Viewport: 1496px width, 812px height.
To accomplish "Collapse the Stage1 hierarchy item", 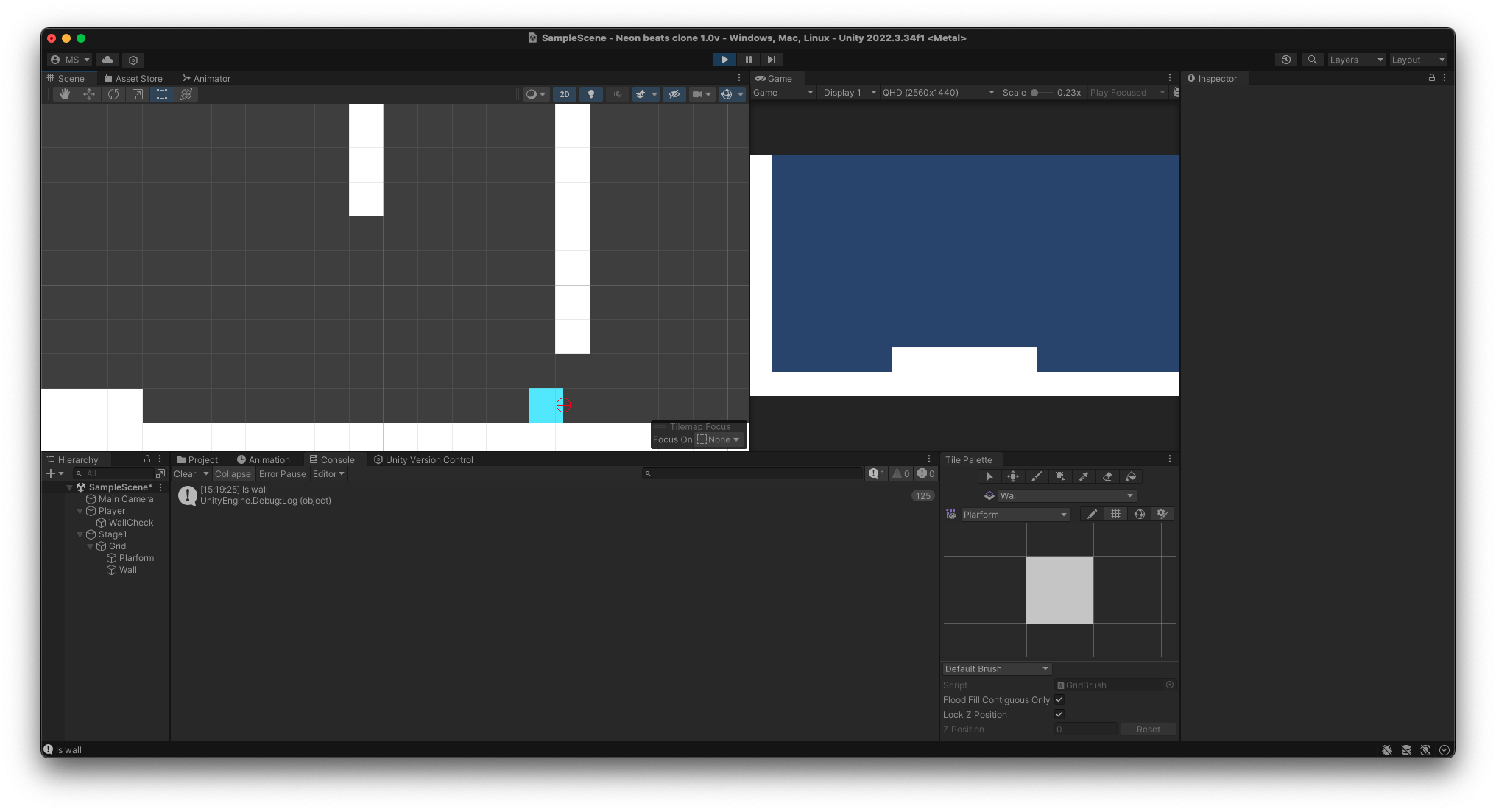I will tap(80, 534).
